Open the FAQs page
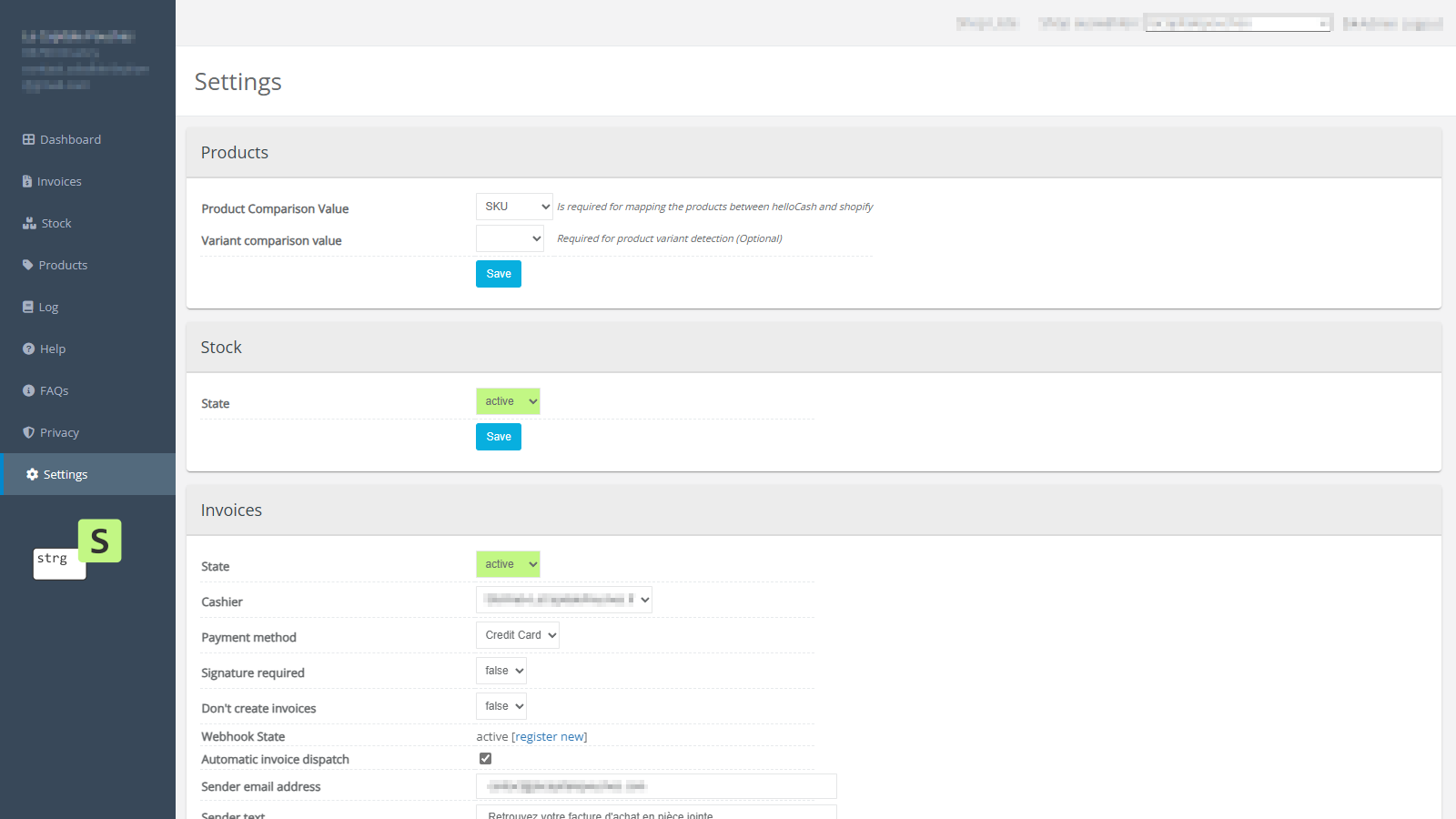 coord(56,389)
